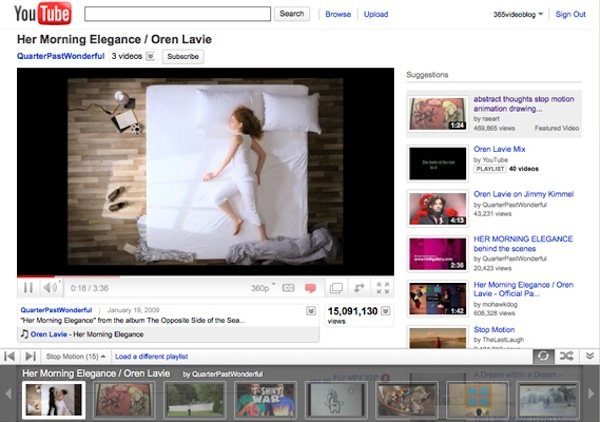Open the abstract thoughts stop motion suggestion
Image resolution: width=600 pixels, height=422 pixels.
point(524,104)
